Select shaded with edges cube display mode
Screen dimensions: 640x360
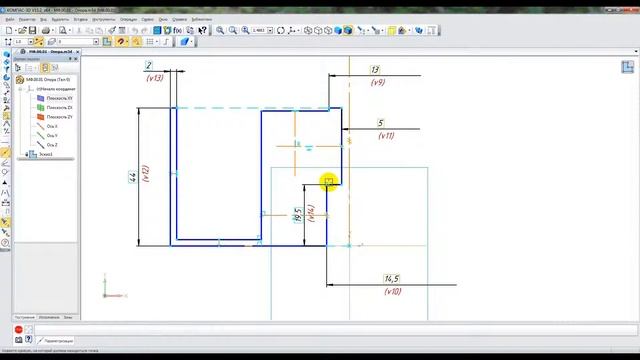[348, 30]
